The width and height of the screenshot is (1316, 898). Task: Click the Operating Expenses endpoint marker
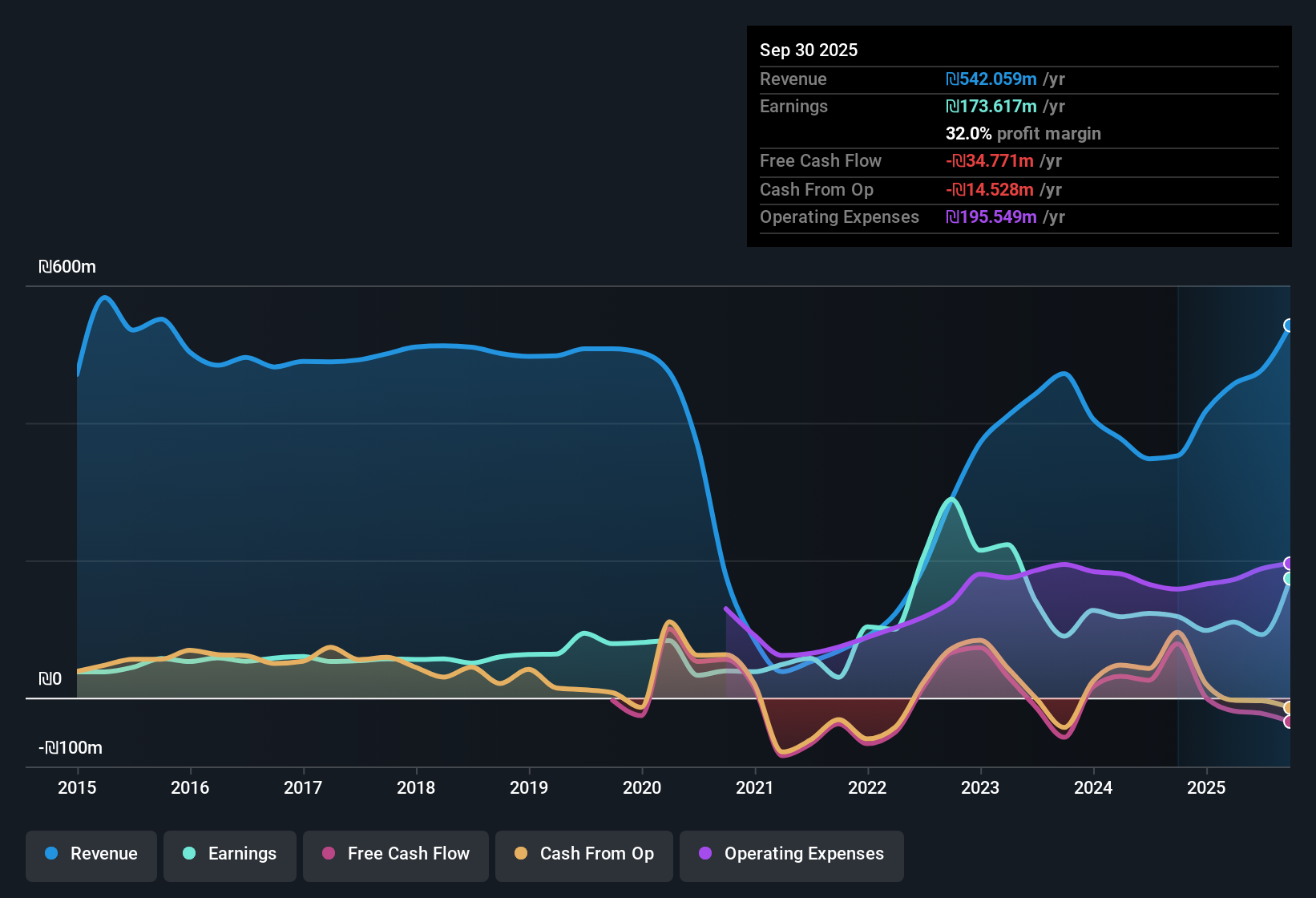coord(1289,564)
